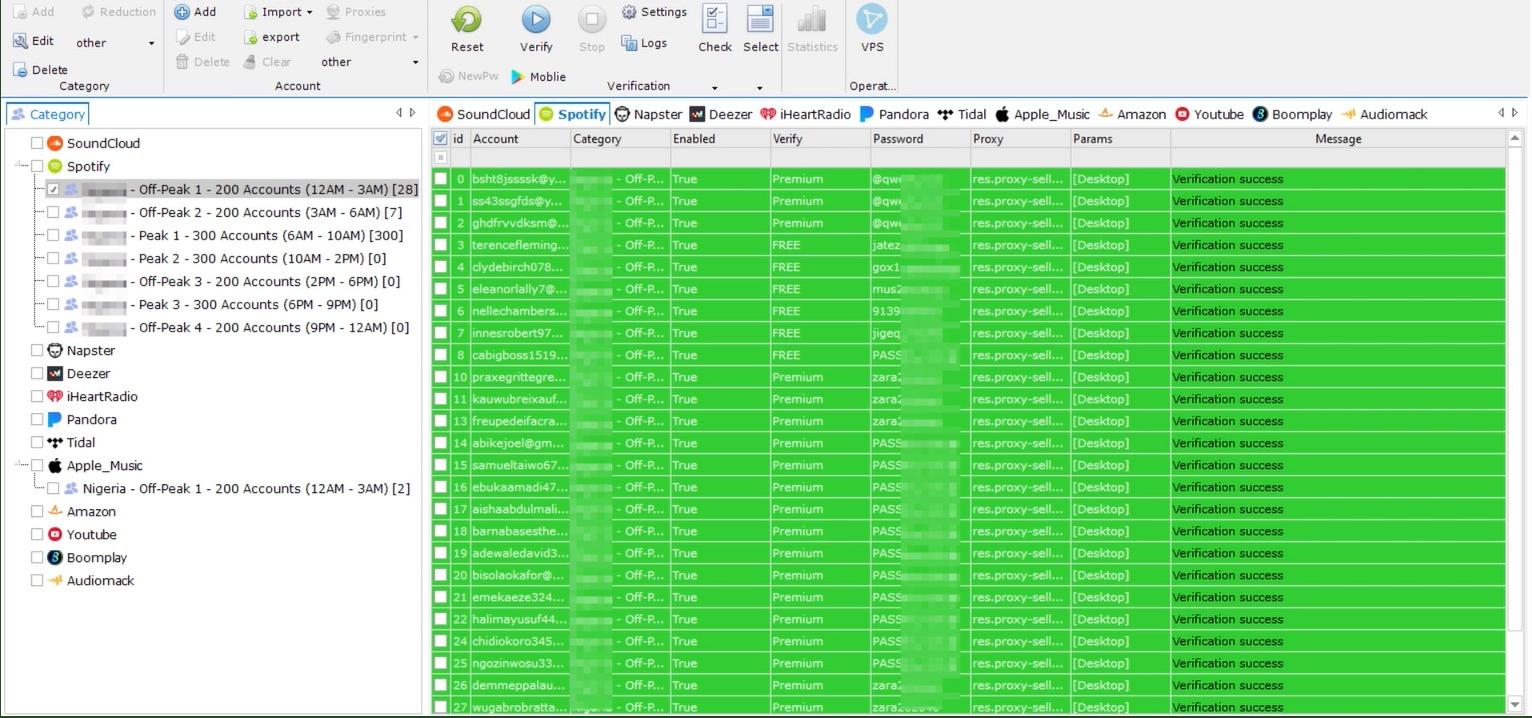Select the clydebirch078 account row

click(968, 267)
